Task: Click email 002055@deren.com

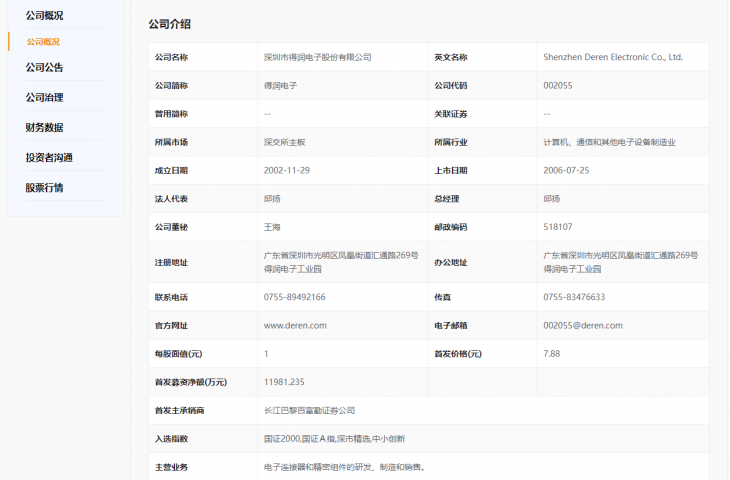Action: click(x=583, y=325)
